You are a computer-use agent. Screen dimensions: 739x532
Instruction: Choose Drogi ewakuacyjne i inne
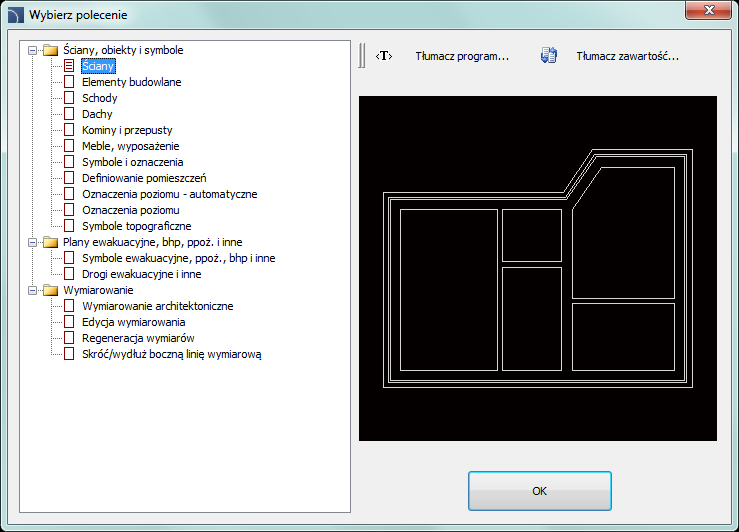pyautogui.click(x=141, y=274)
